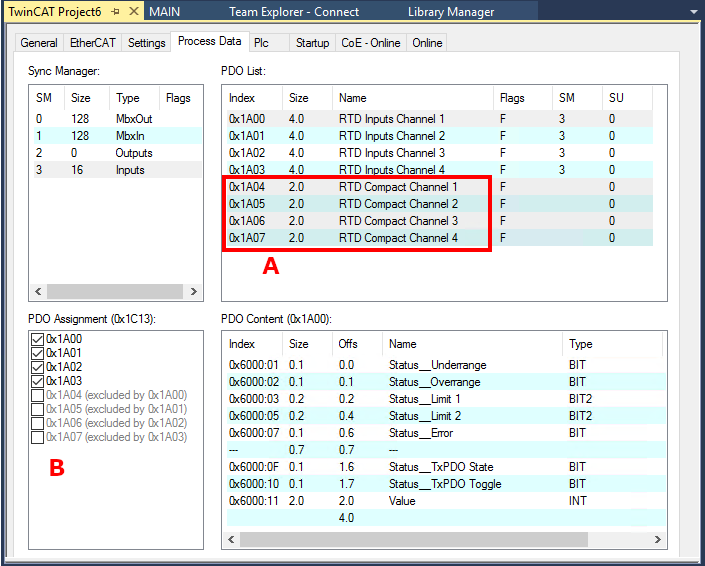Toggle the 0x1A02 PDO assignment checkbox

point(37,367)
